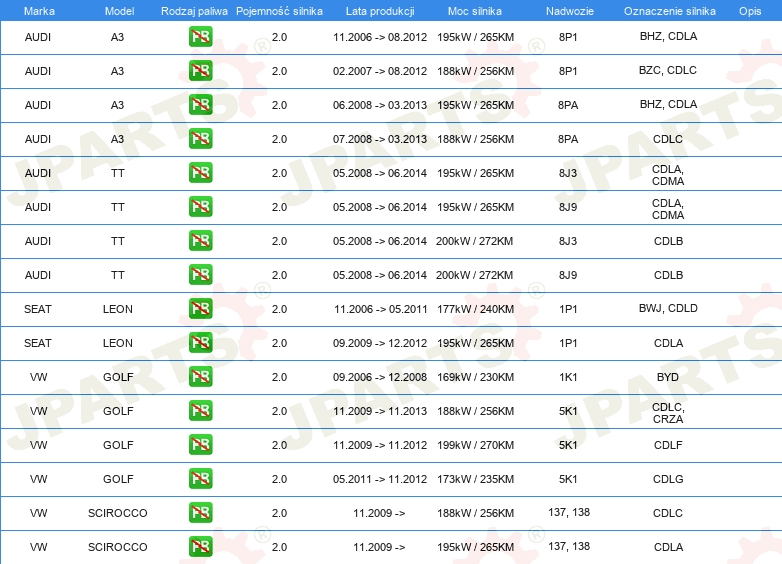Click the fuel icon in the AUDI TT 195kW 8J3 row
Viewport: 782px width, 564px height.
click(200, 173)
